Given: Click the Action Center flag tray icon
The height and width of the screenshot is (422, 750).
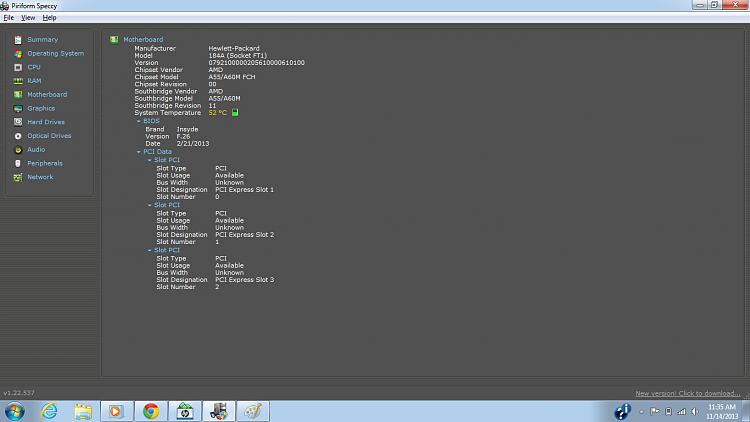Looking at the screenshot, I should coord(655,411).
